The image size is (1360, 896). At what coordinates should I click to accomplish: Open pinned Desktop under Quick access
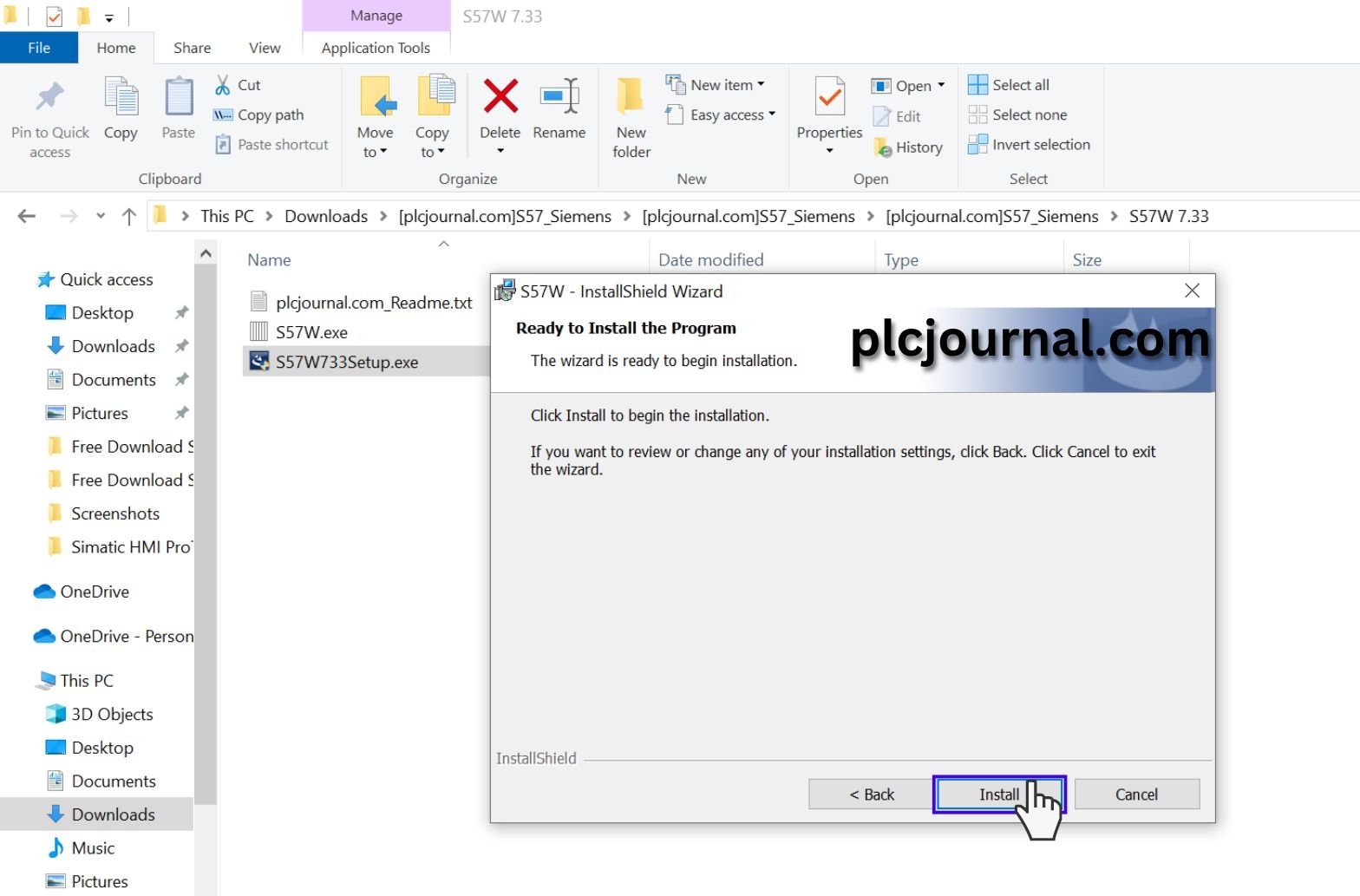(102, 312)
